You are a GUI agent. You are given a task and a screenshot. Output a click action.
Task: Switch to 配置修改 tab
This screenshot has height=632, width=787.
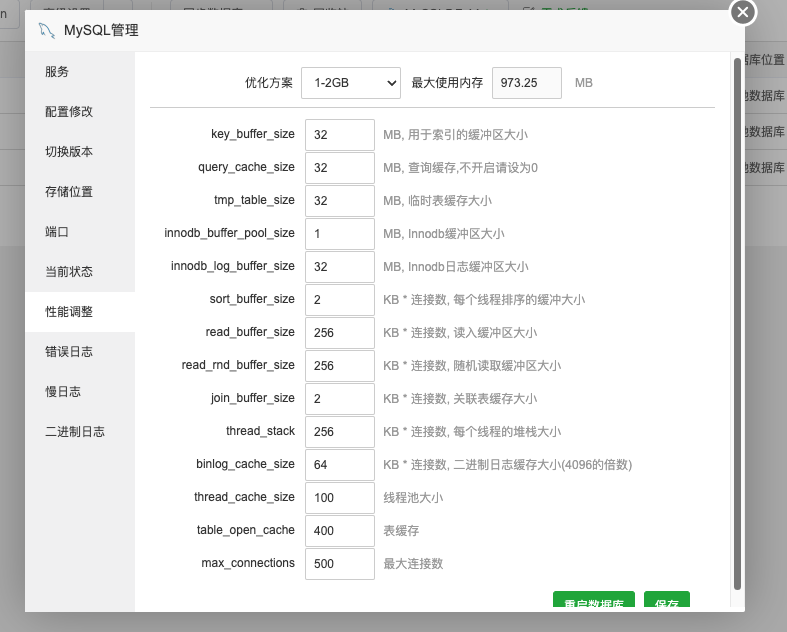point(80,111)
